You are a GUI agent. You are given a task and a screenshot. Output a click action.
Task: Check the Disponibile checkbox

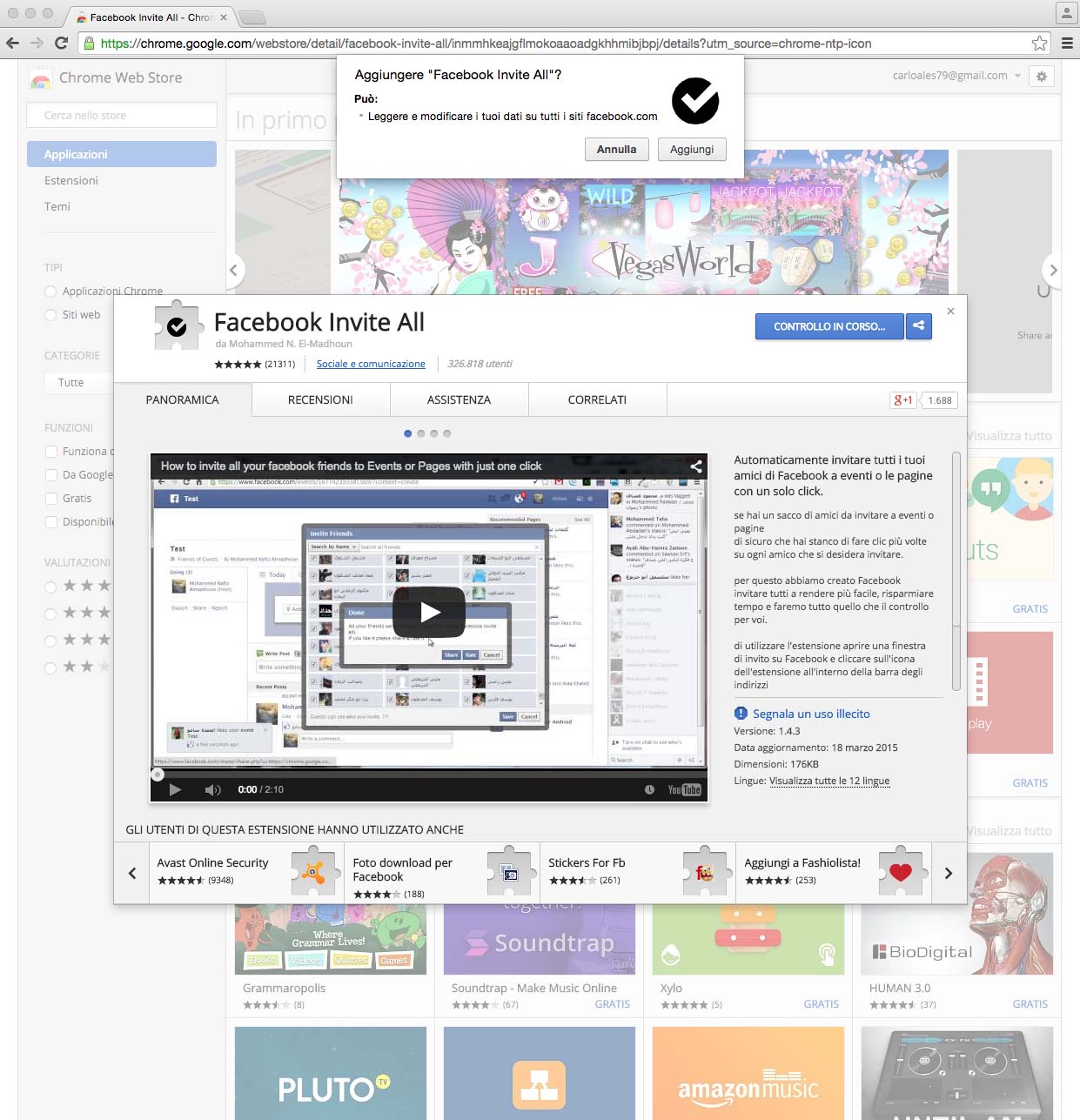click(x=51, y=522)
